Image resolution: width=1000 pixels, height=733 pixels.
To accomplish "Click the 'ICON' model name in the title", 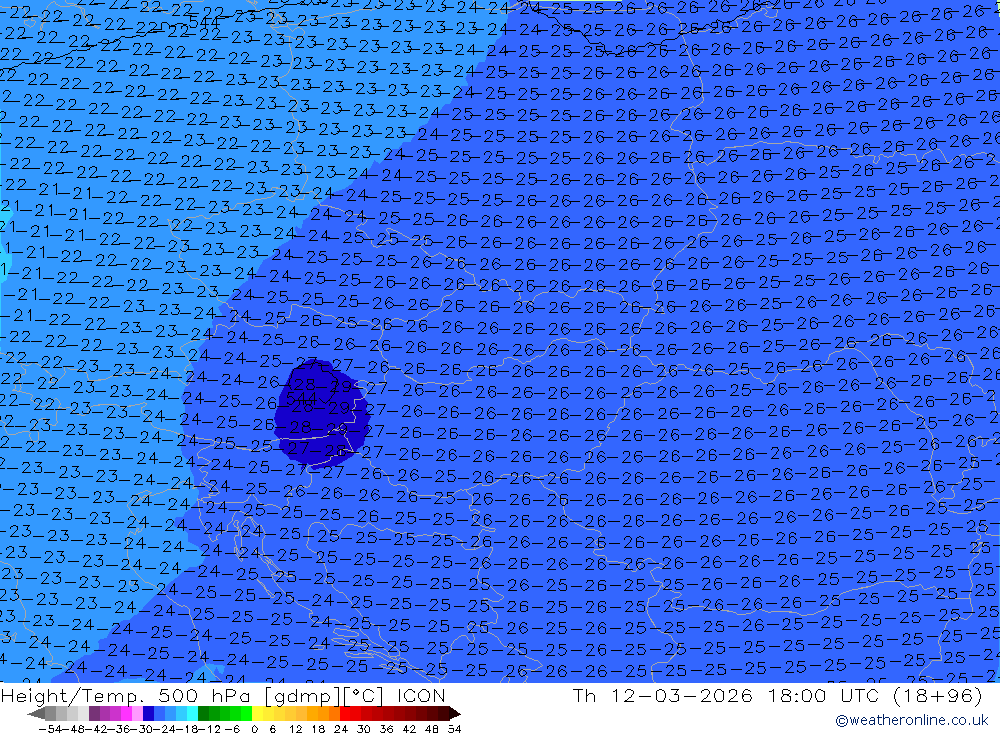I will 421,695.
